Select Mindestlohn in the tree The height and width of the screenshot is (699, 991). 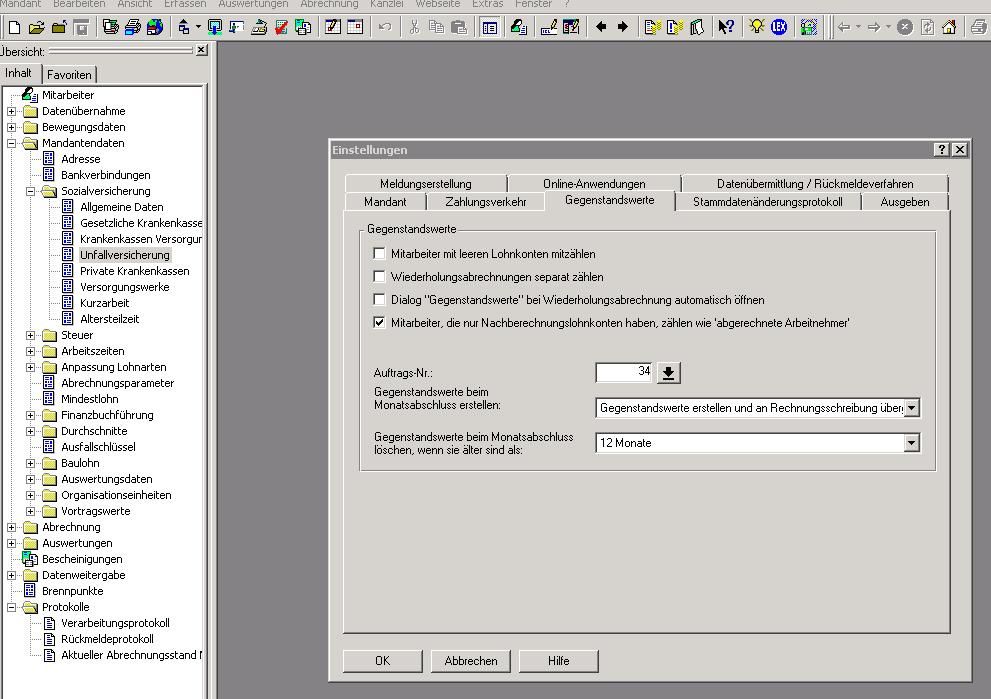point(90,399)
